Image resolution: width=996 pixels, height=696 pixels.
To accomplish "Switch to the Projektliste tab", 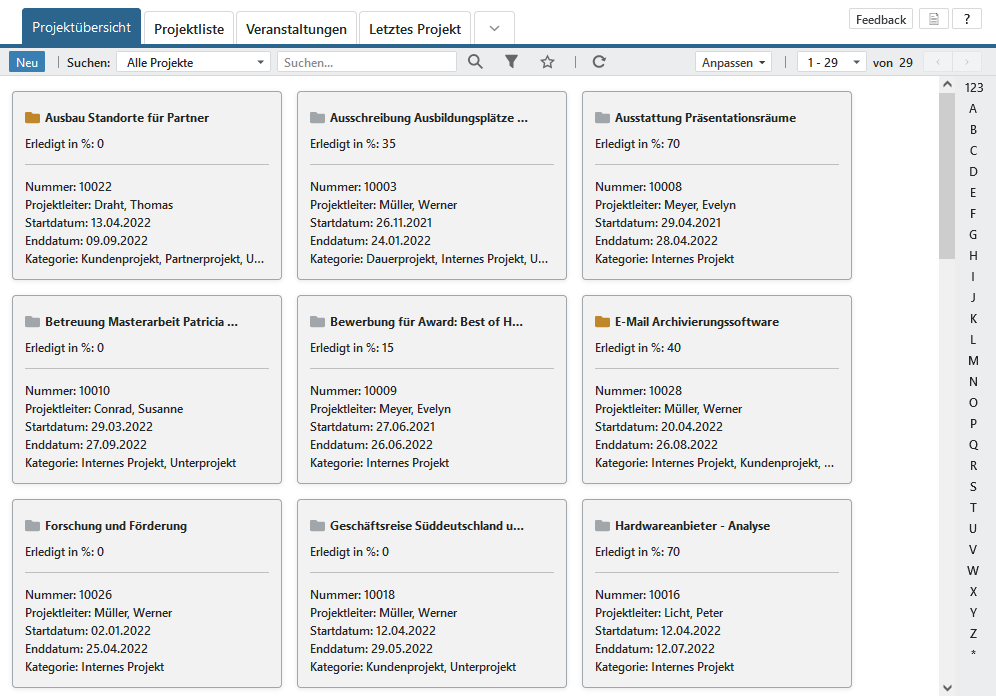I will [189, 29].
